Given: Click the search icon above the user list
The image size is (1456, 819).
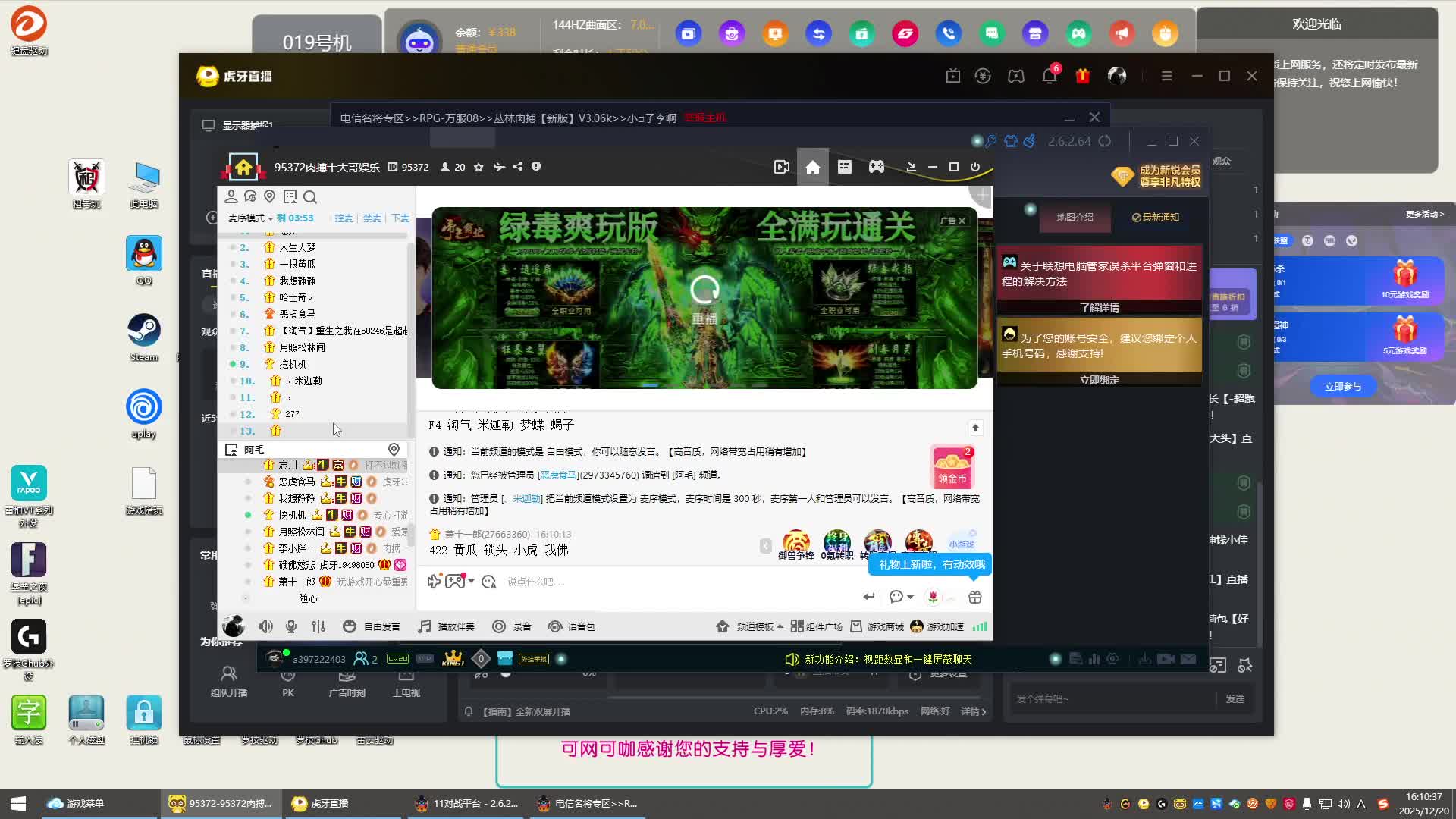Looking at the screenshot, I should [310, 197].
